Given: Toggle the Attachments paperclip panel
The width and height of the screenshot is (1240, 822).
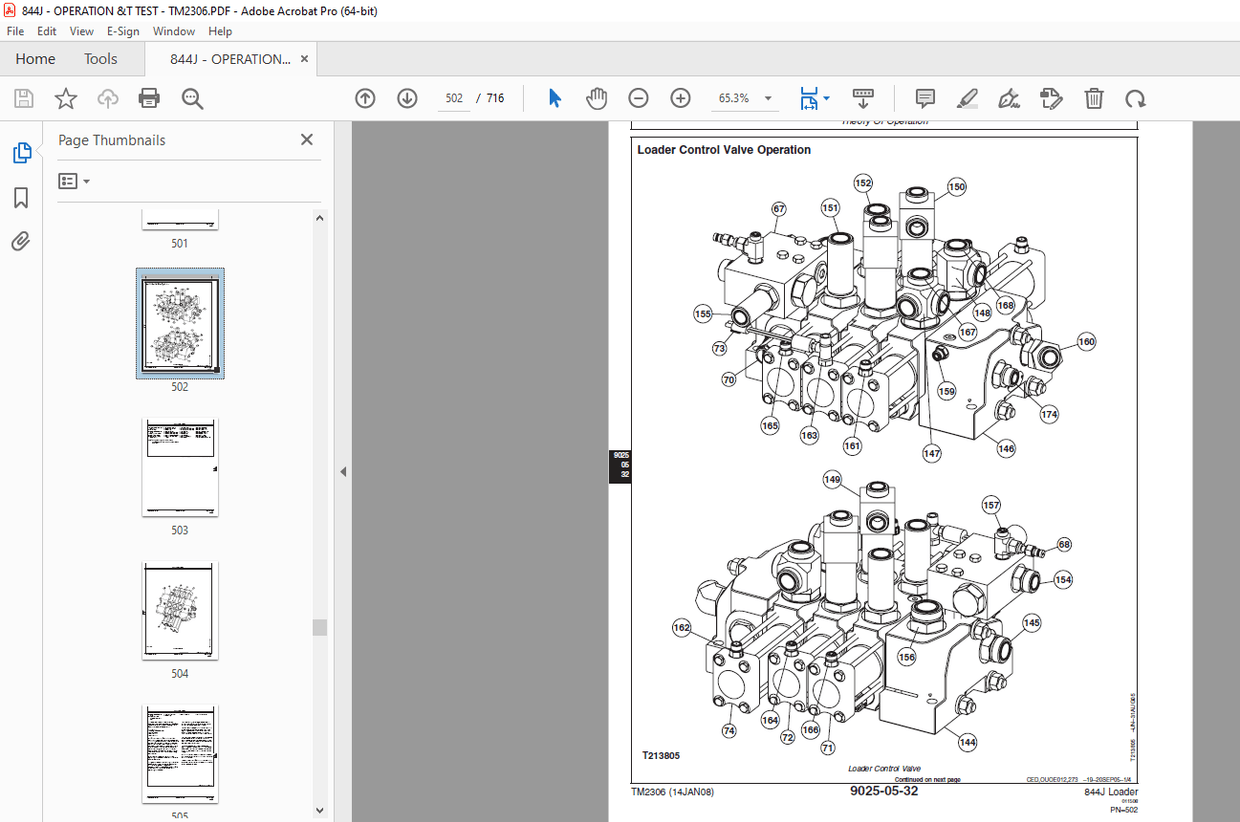Looking at the screenshot, I should [x=21, y=241].
